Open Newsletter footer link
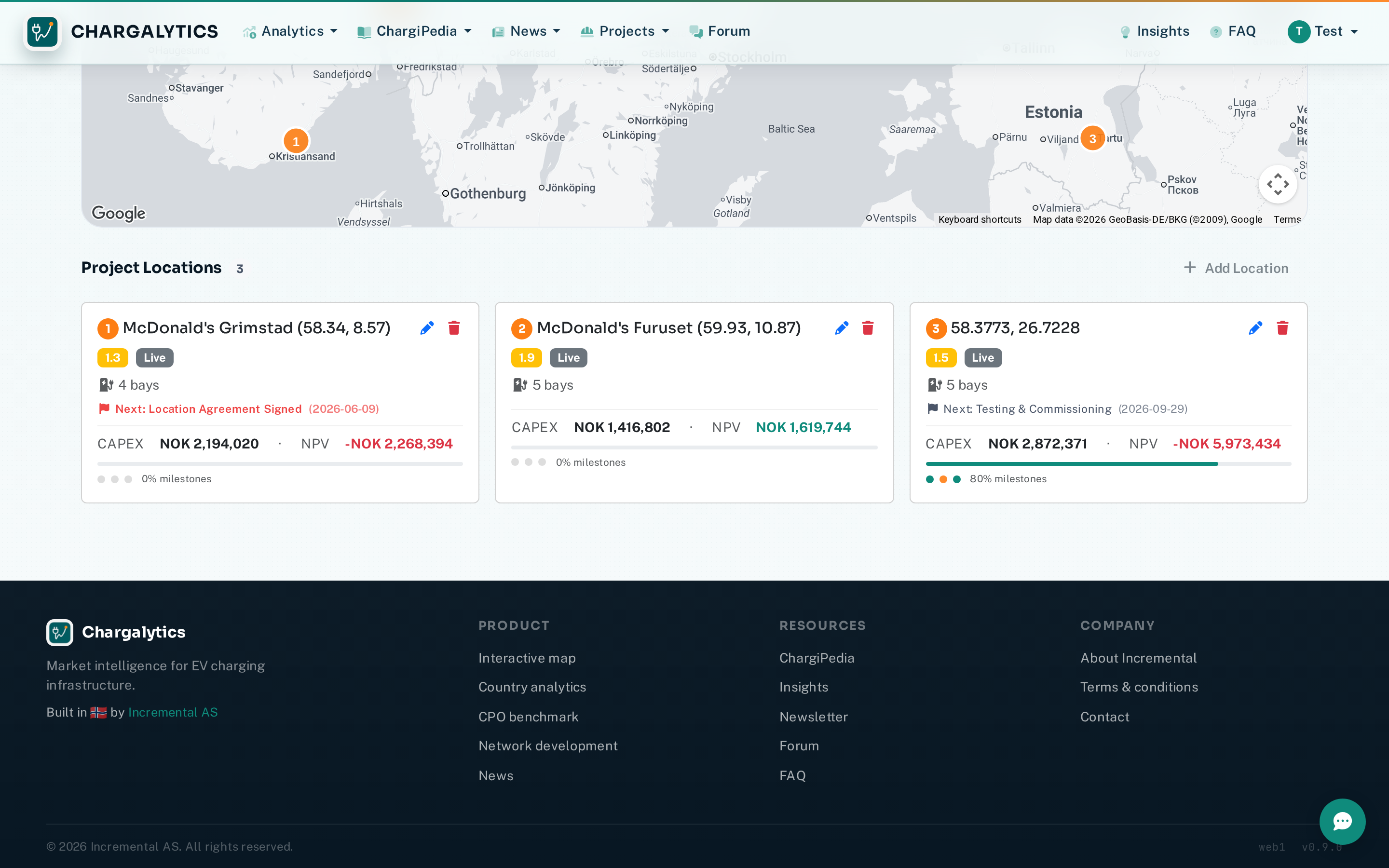Screen dimensions: 1389x868 point(813,717)
